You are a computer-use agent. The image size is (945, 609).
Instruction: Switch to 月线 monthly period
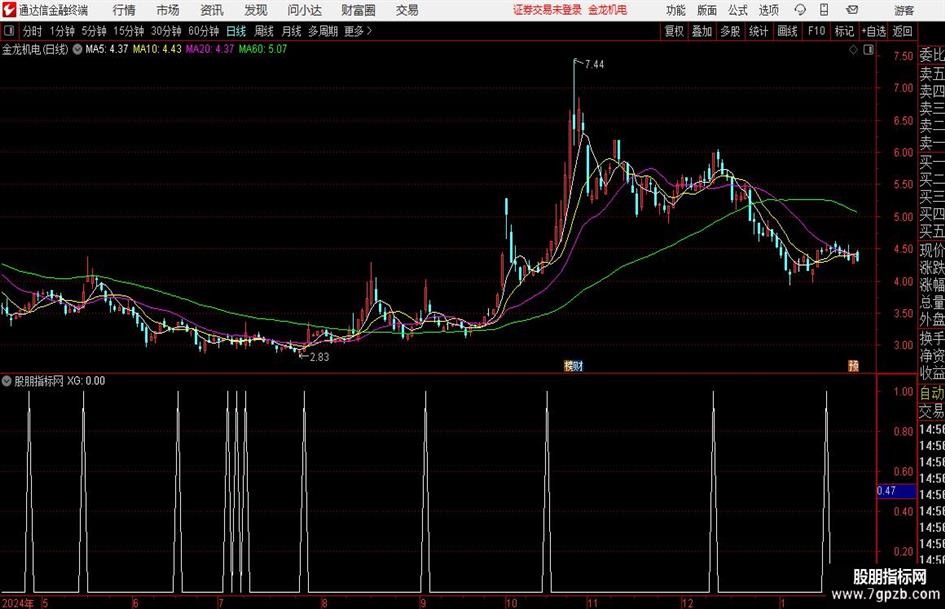292,31
